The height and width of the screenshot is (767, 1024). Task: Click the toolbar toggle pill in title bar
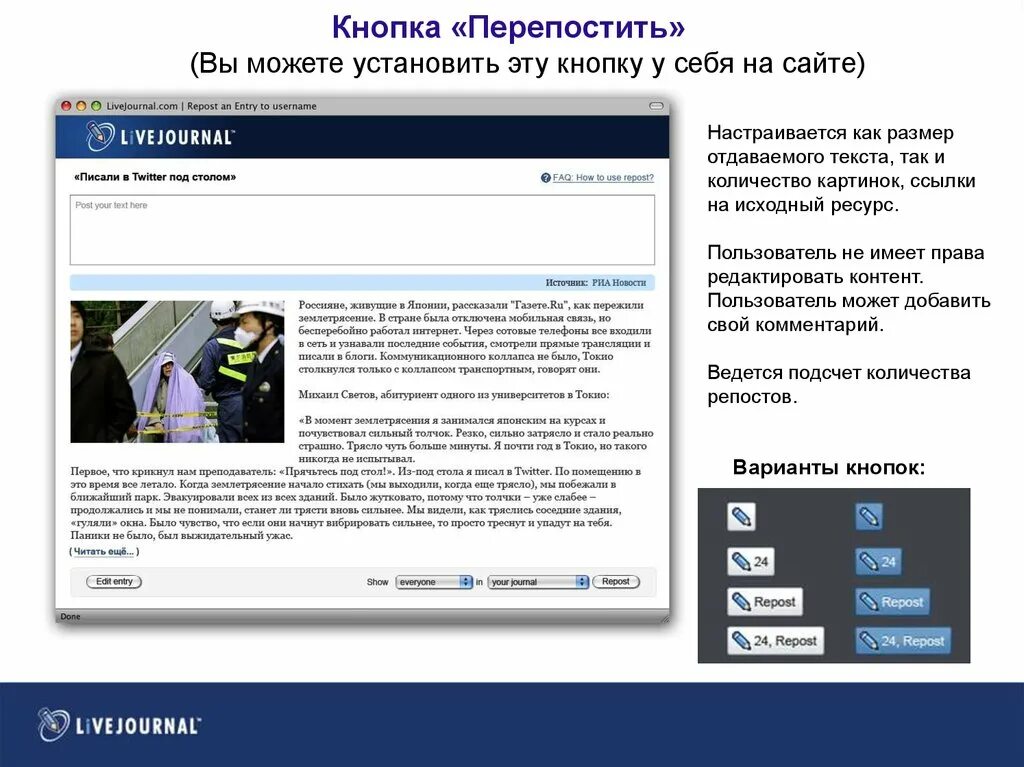point(656,106)
